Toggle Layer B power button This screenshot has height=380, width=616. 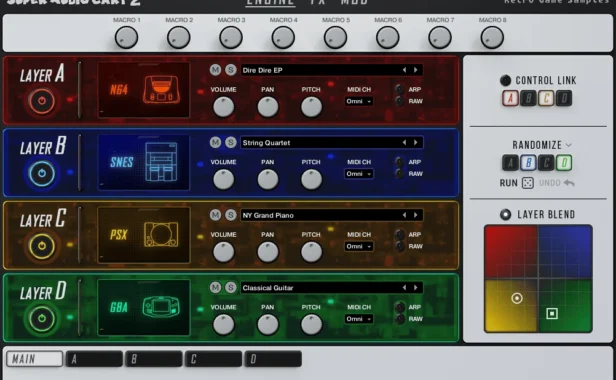[42, 173]
